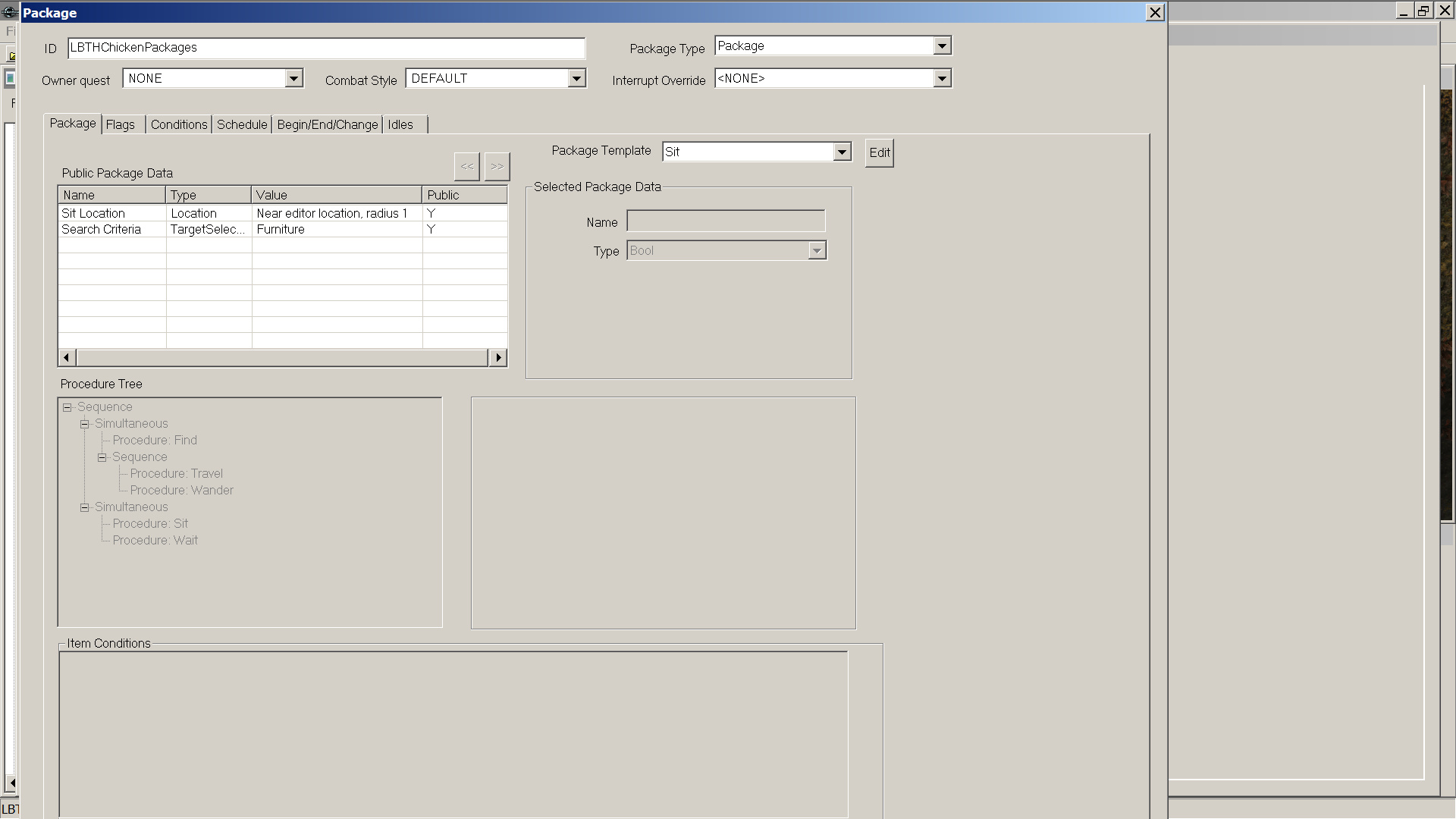Open the Interrupt Override dropdown
This screenshot has width=1456, height=819.
click(942, 78)
